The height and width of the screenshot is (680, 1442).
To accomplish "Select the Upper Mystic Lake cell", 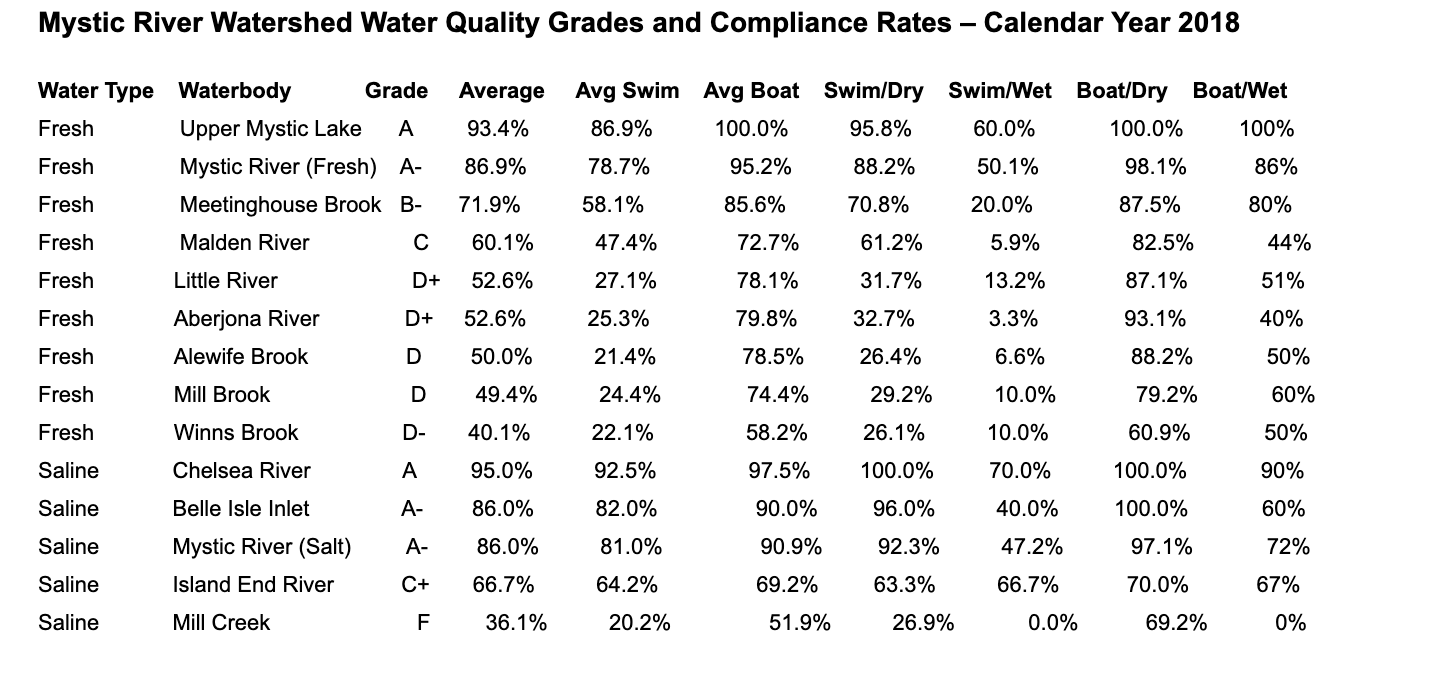I will coord(271,129).
